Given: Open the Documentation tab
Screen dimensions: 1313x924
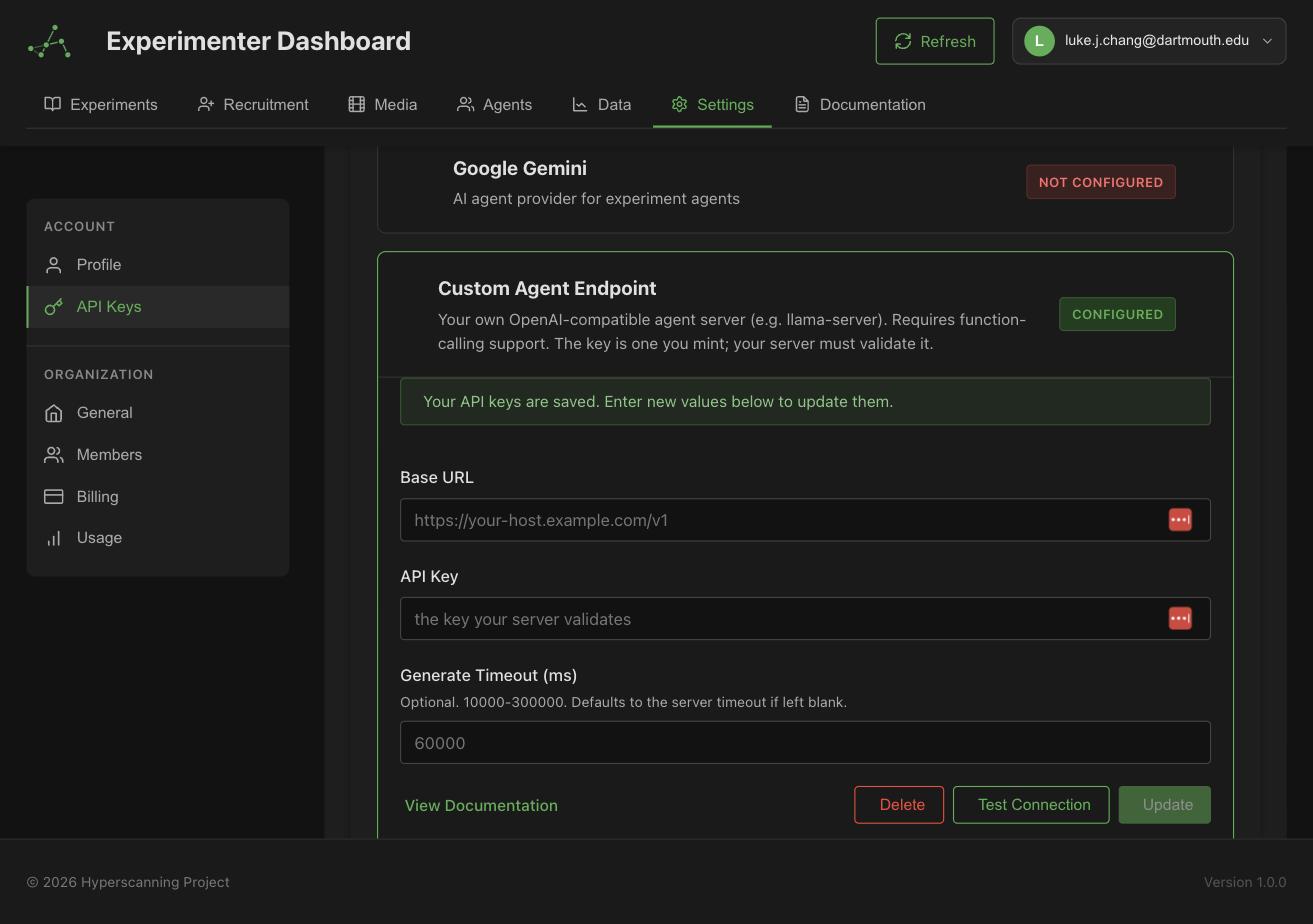Looking at the screenshot, I should [x=860, y=104].
